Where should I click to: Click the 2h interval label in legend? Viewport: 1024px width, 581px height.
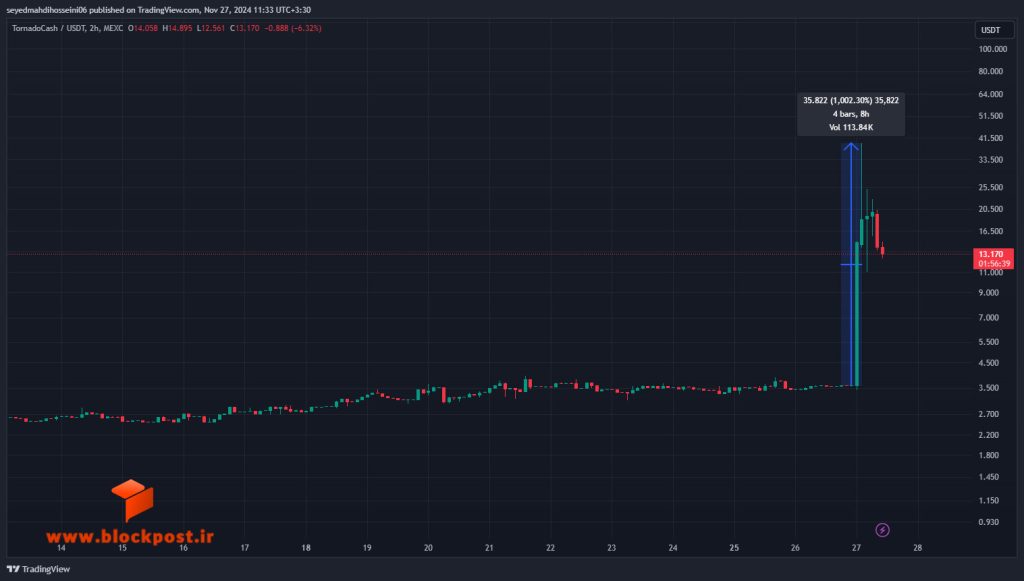point(94,29)
